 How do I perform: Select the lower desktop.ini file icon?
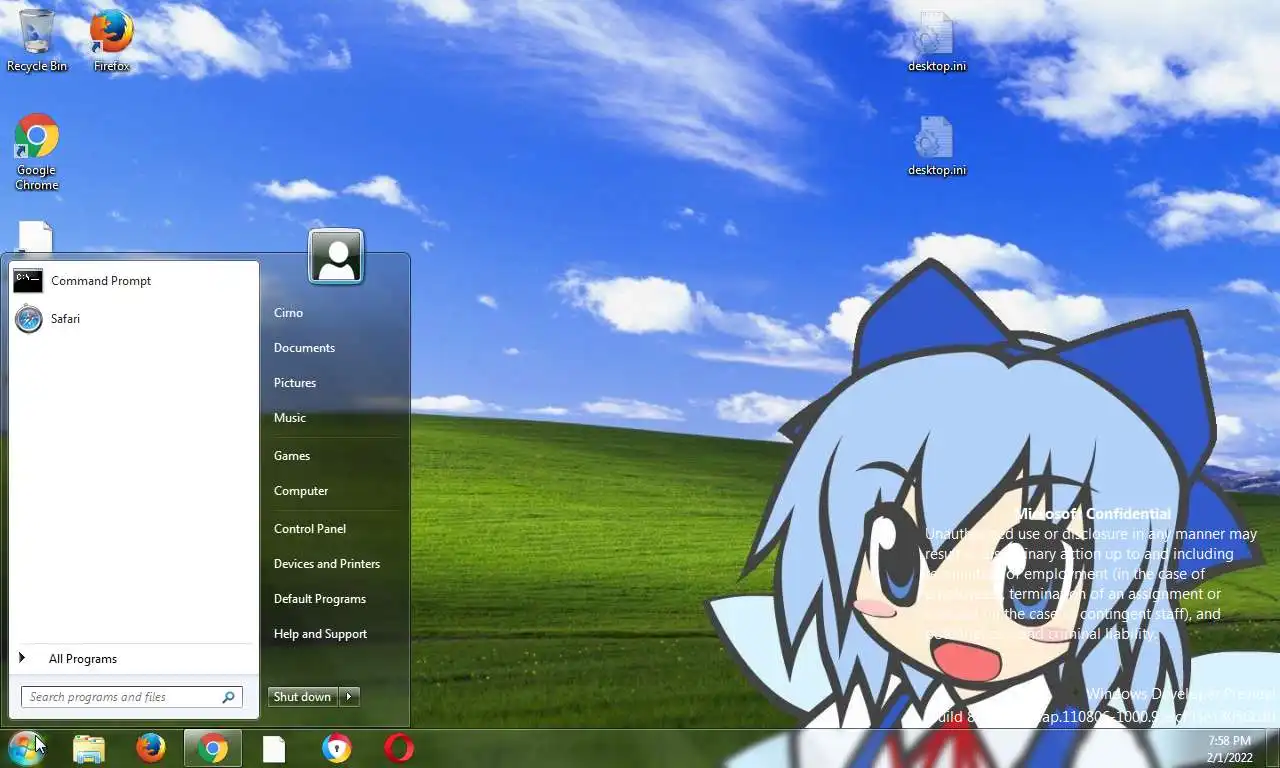coord(937,146)
